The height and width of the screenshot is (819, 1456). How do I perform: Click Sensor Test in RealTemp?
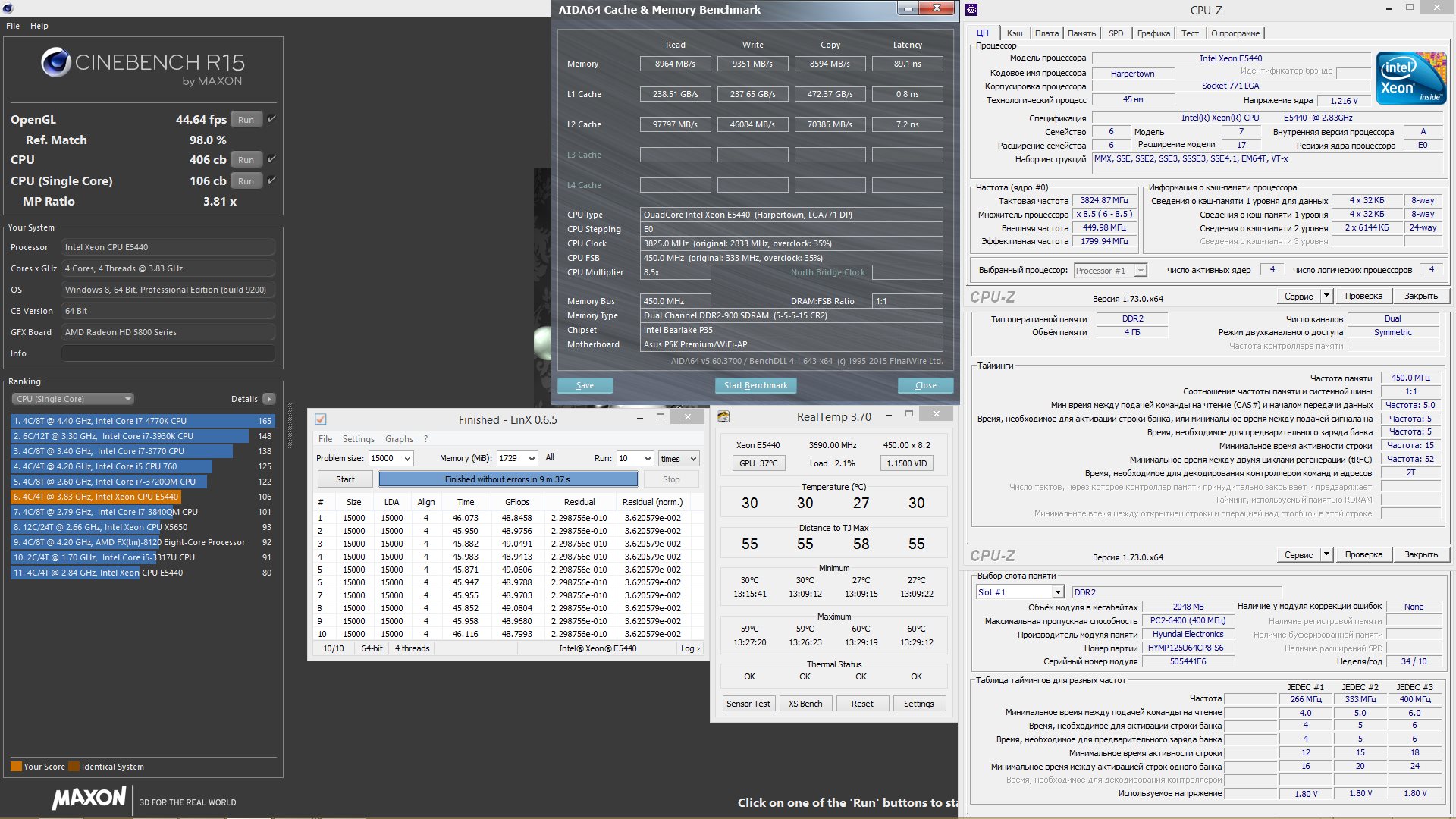[748, 704]
